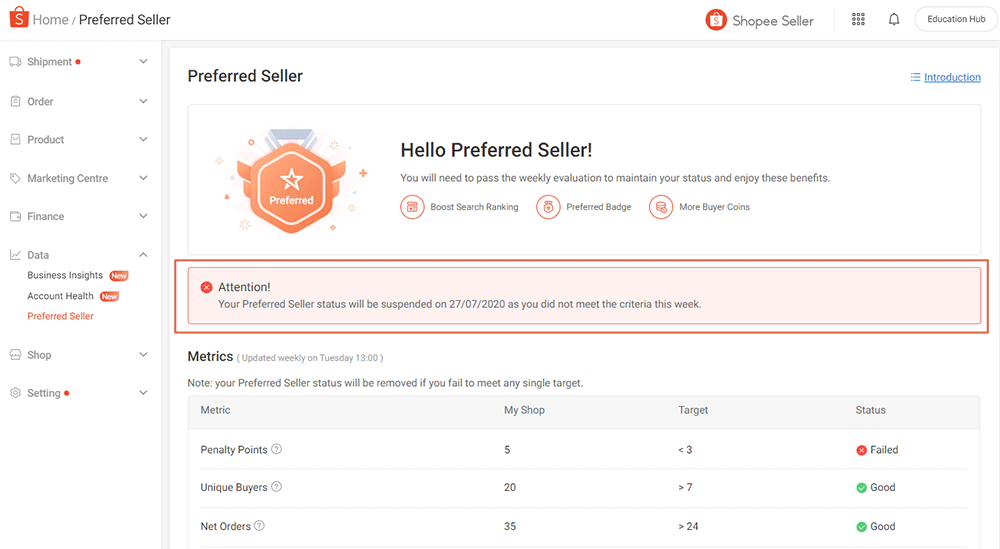The image size is (1000, 549).
Task: Open the notifications bell
Action: click(x=894, y=19)
